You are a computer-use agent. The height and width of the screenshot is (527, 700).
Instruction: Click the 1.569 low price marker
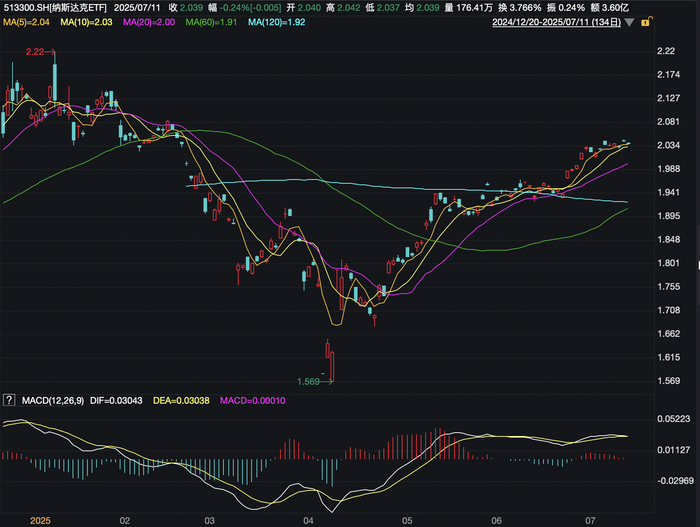tap(309, 381)
